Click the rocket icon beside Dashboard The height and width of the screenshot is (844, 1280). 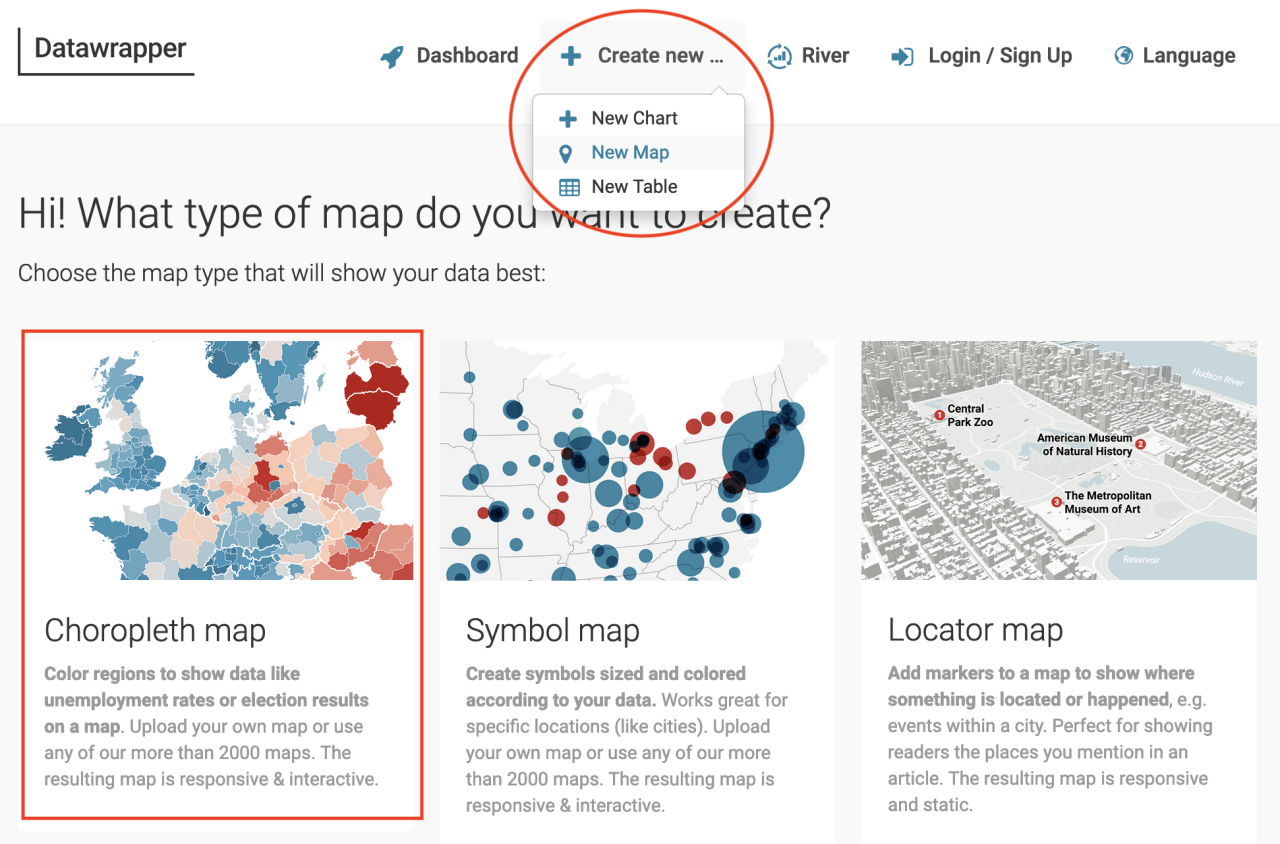pyautogui.click(x=392, y=56)
